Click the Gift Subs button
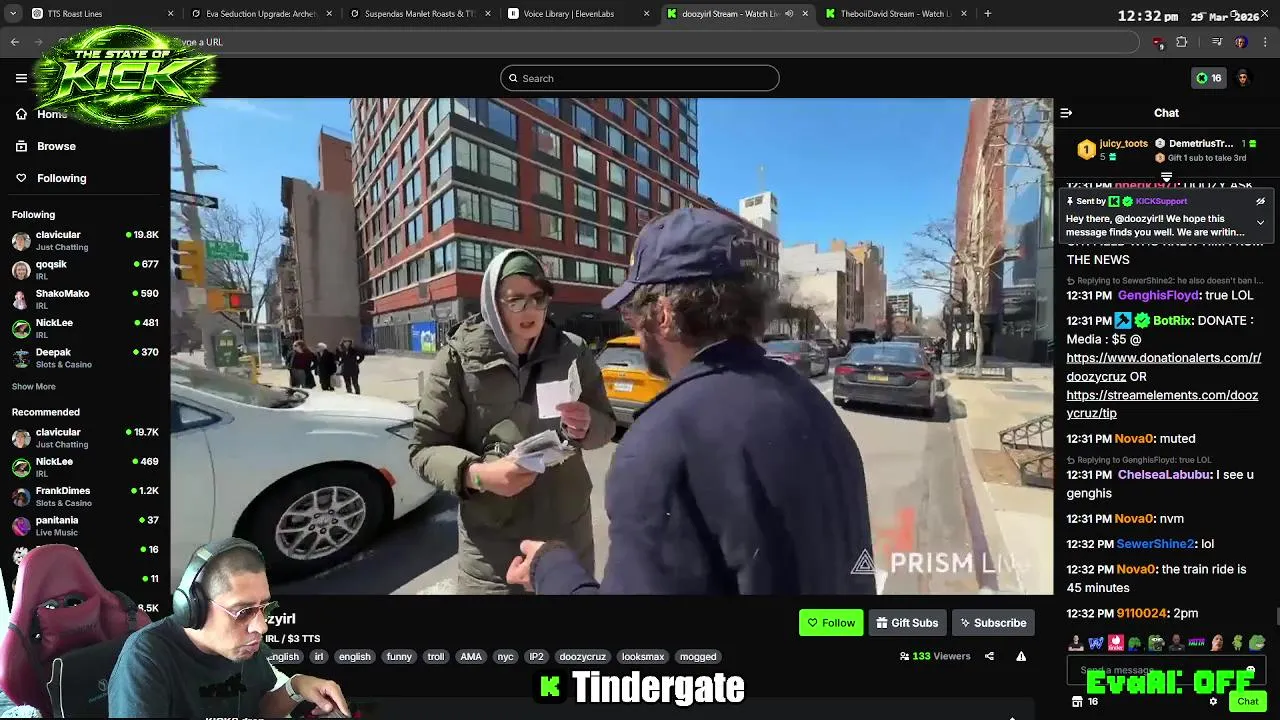The image size is (1280, 720). pos(907,623)
